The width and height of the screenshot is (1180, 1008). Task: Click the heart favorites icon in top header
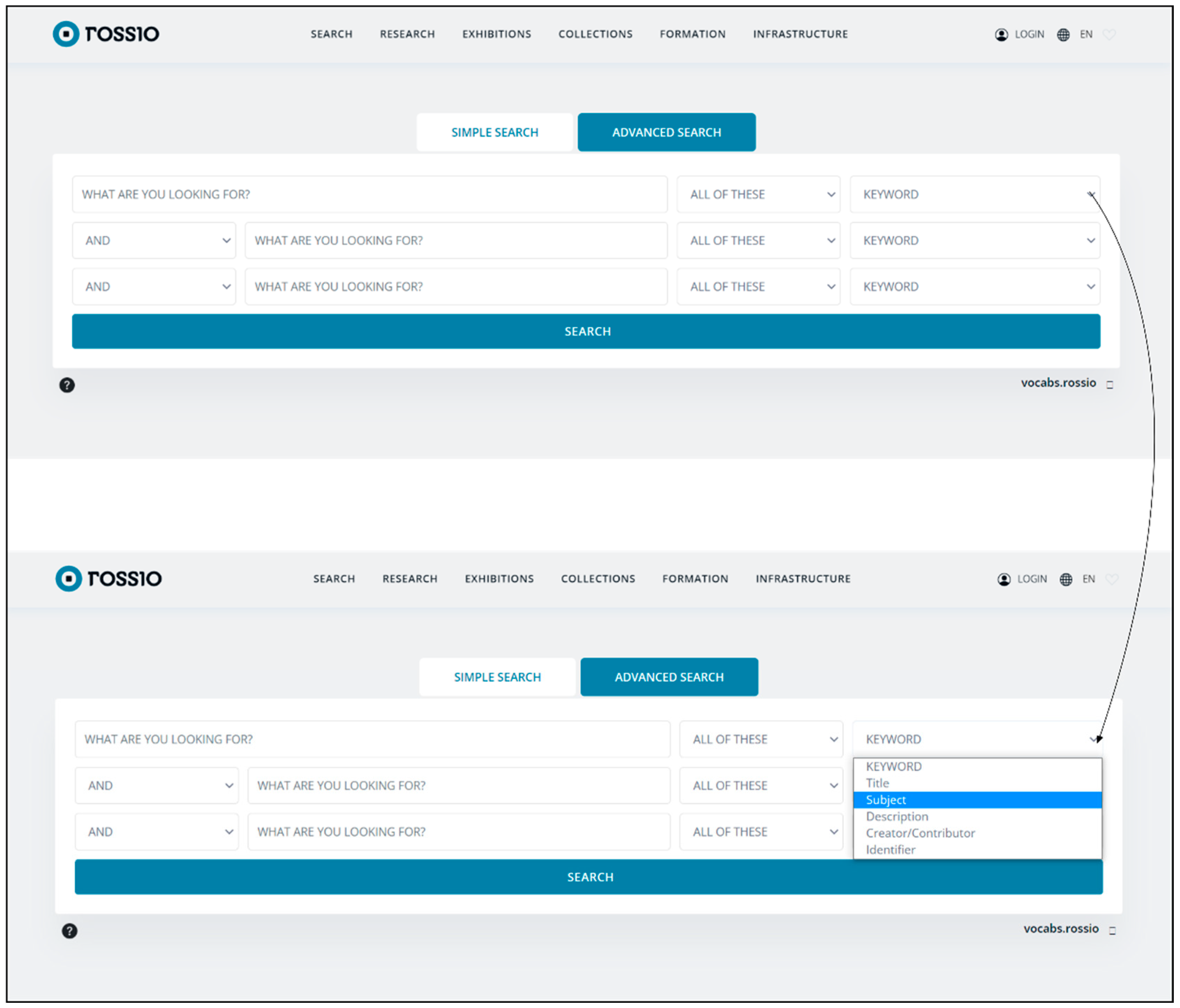(1109, 35)
